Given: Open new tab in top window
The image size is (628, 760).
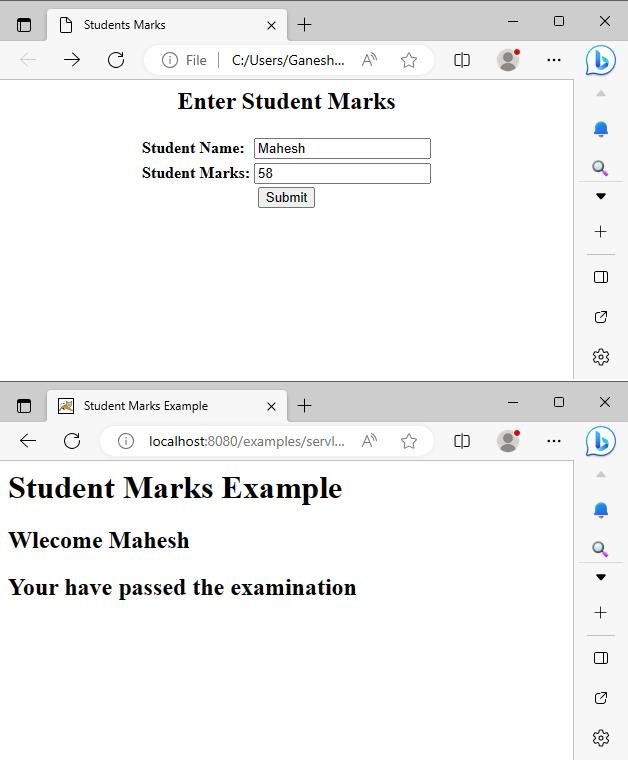Looking at the screenshot, I should [x=304, y=24].
